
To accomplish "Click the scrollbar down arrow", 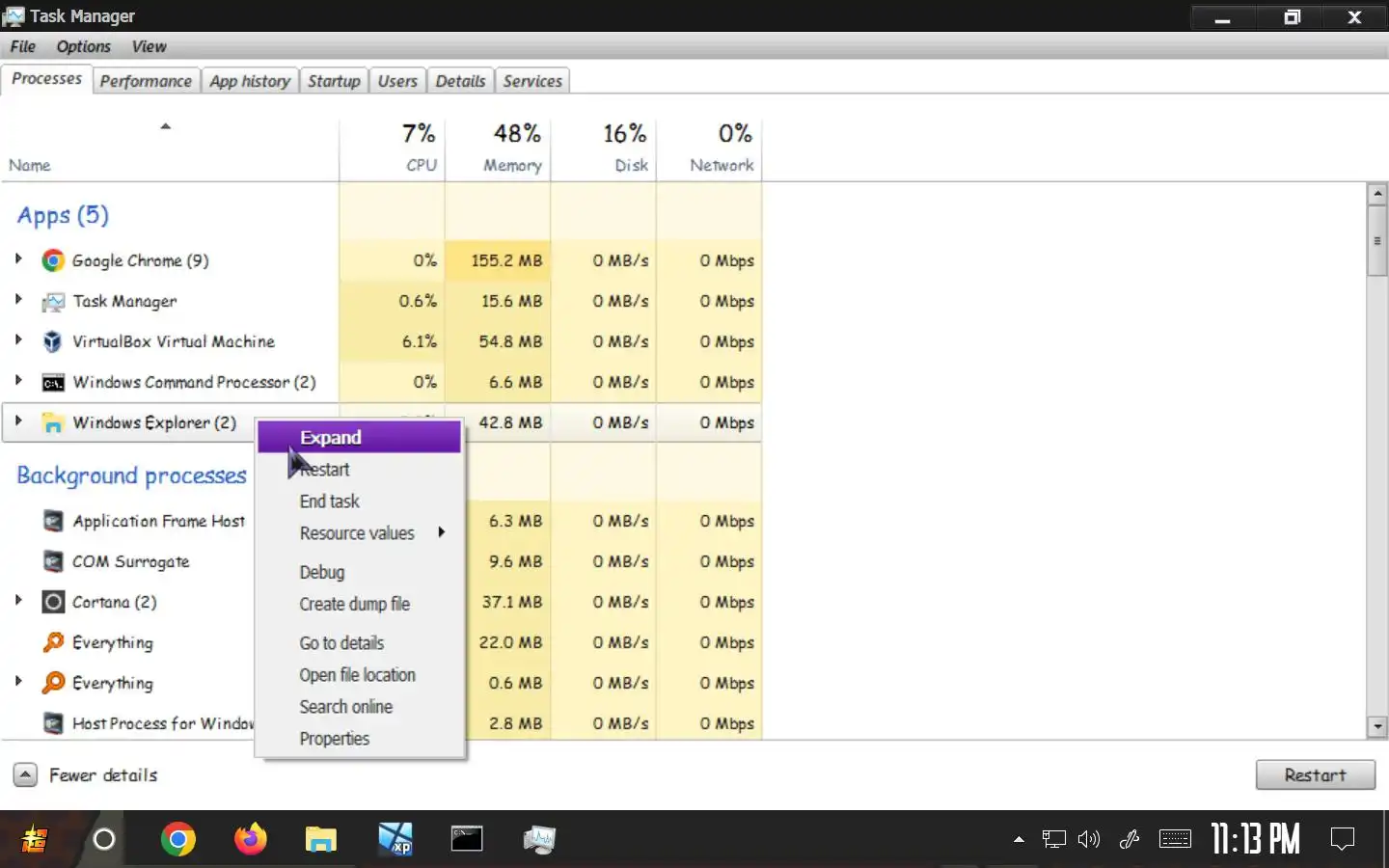I will pyautogui.click(x=1377, y=726).
